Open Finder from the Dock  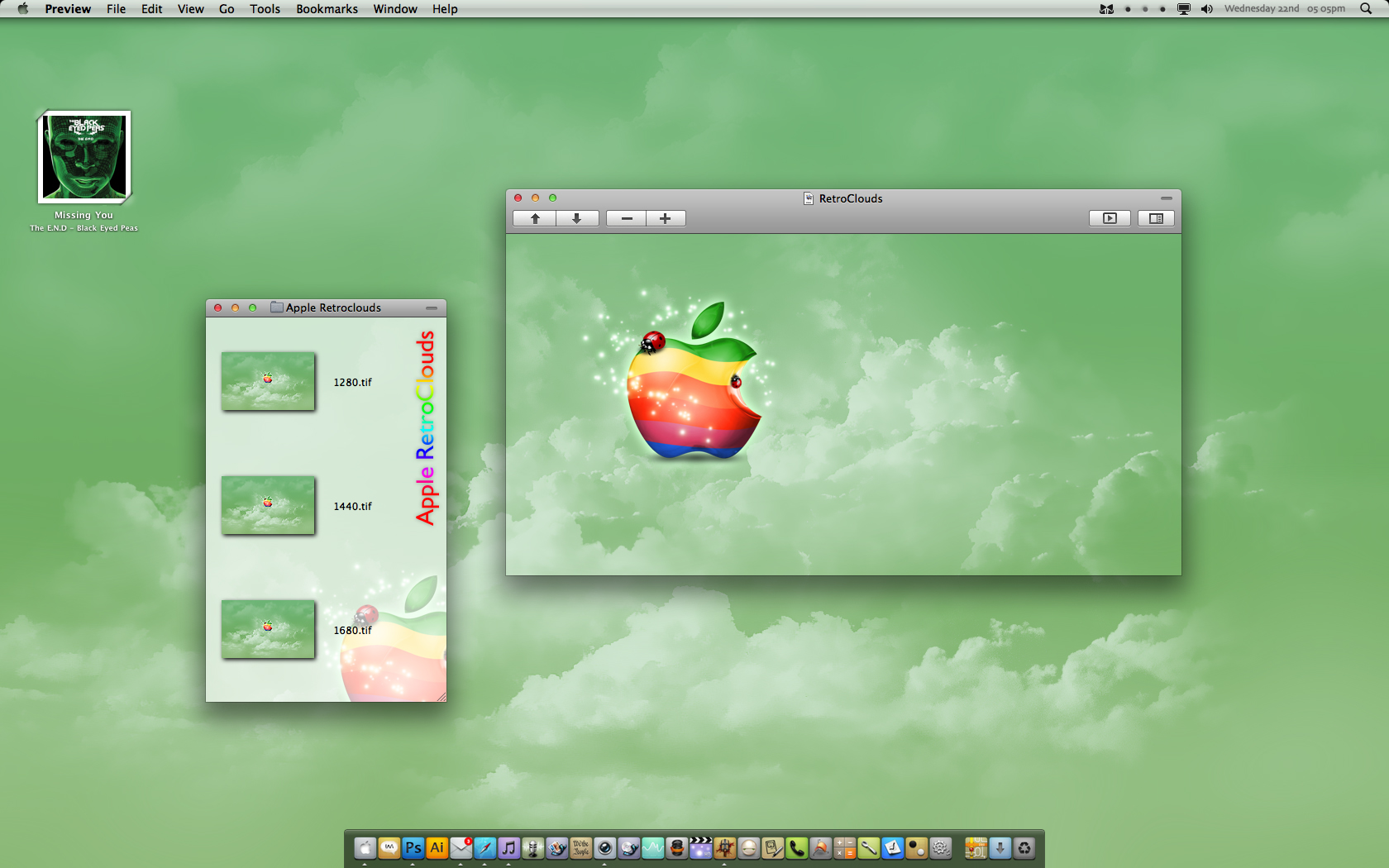(x=365, y=848)
